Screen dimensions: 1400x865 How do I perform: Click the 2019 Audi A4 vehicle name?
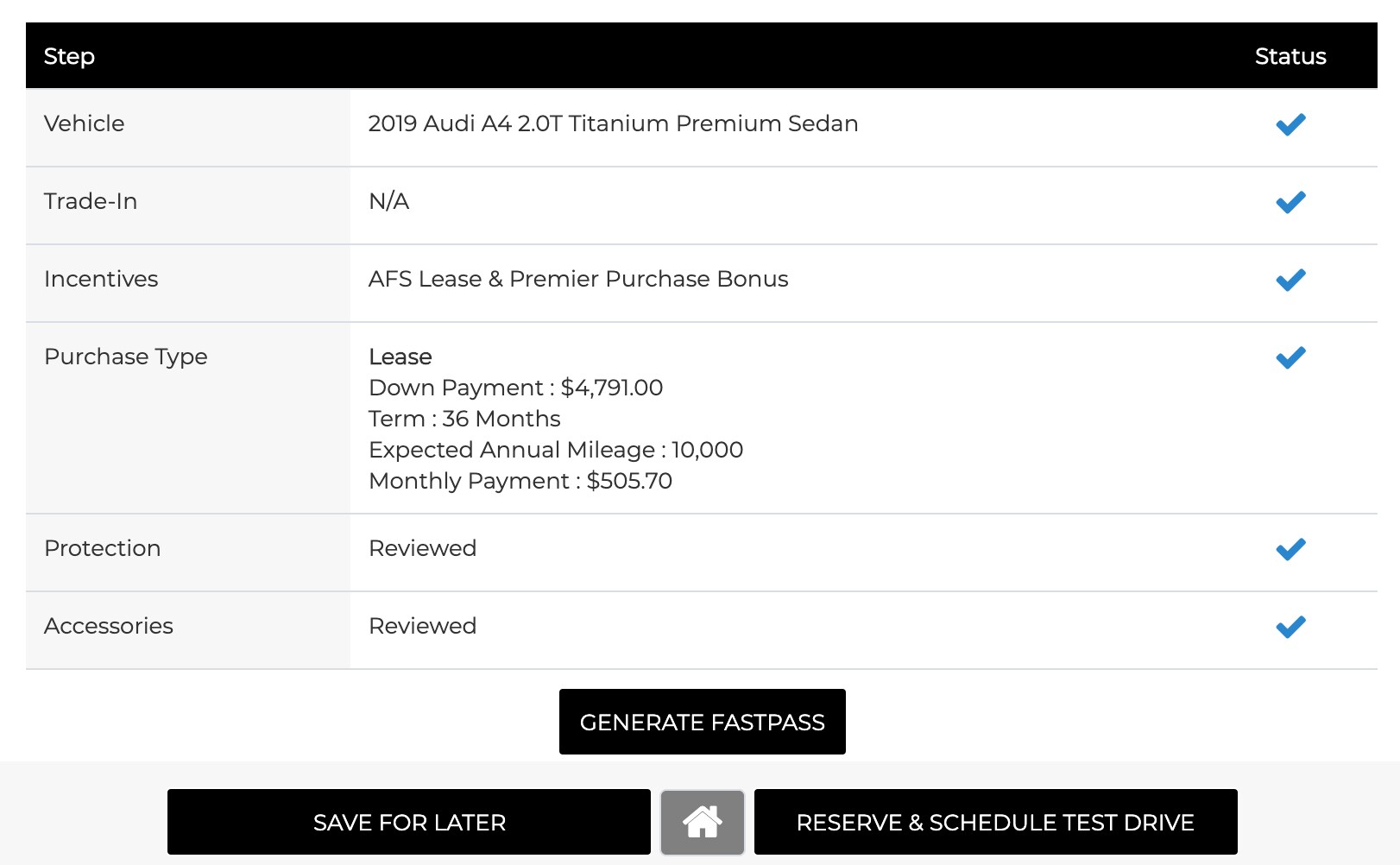click(x=613, y=123)
